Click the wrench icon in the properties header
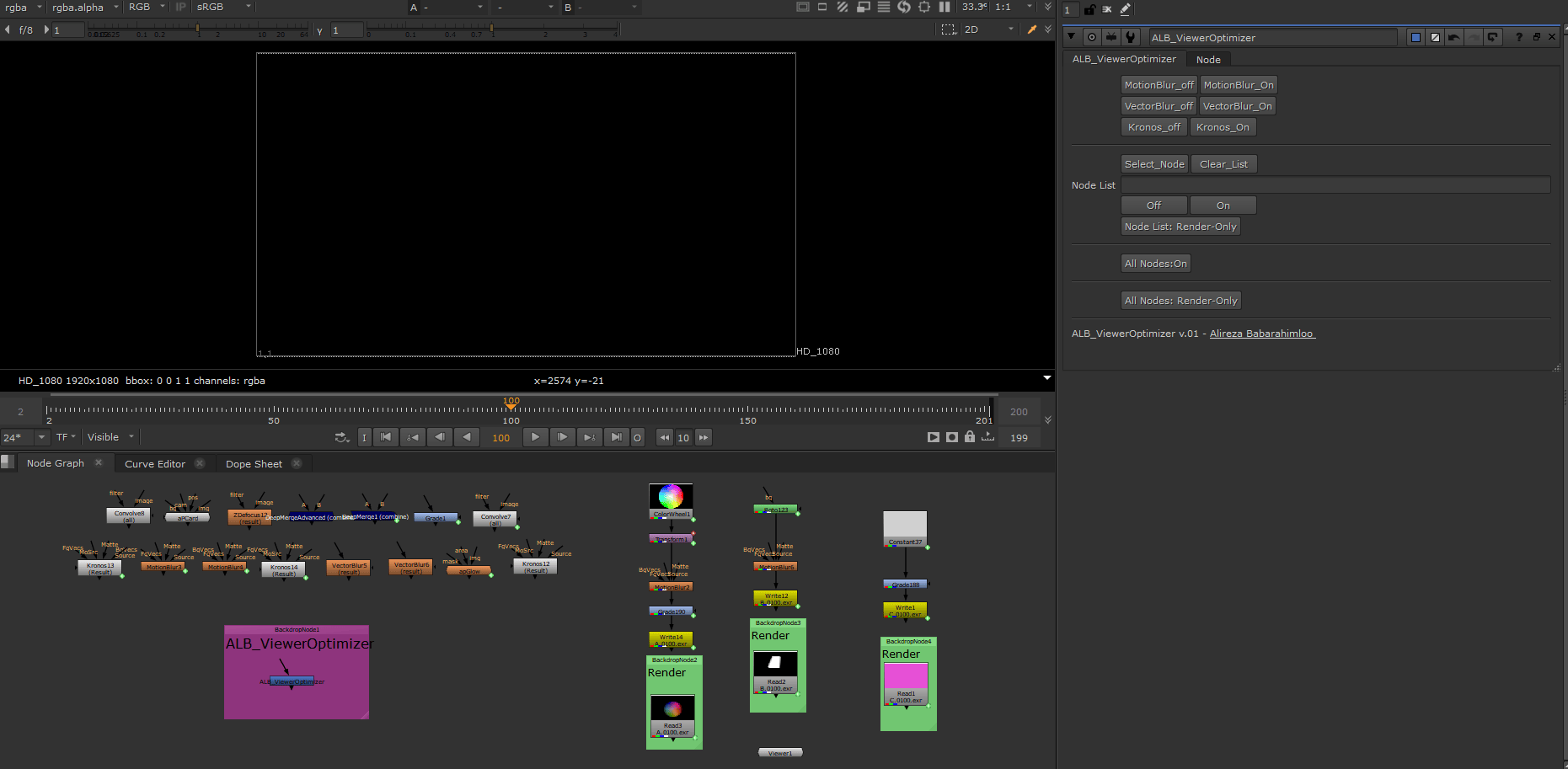Screen dimensions: 1568x769 coord(1131,37)
